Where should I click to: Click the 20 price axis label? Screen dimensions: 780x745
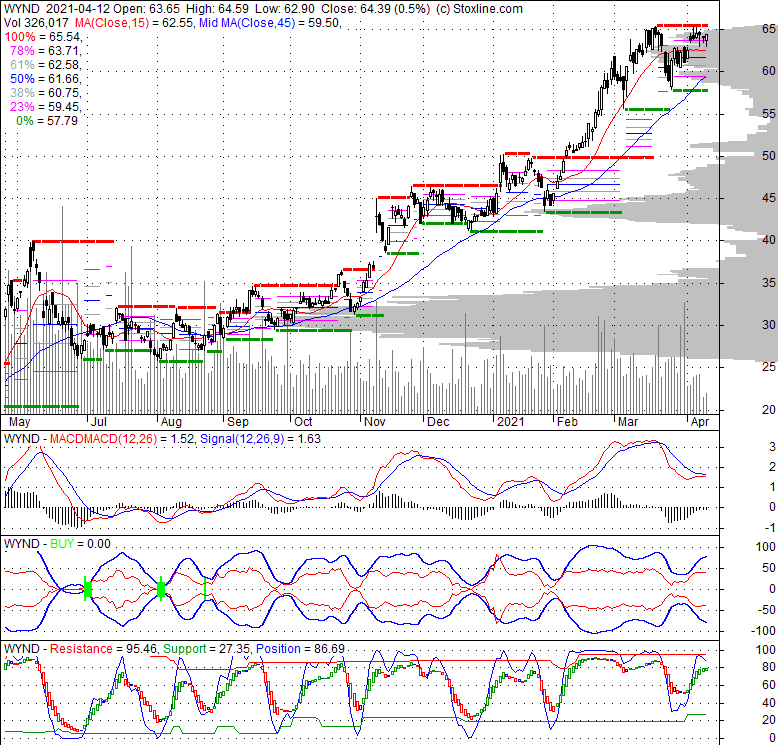[x=769, y=409]
